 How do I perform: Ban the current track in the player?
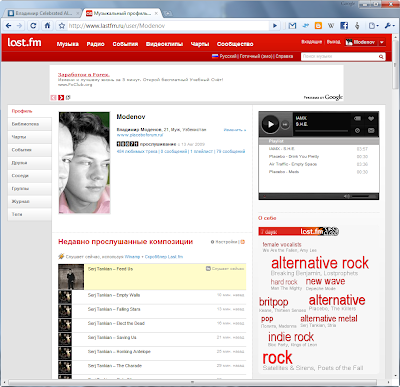click(357, 131)
